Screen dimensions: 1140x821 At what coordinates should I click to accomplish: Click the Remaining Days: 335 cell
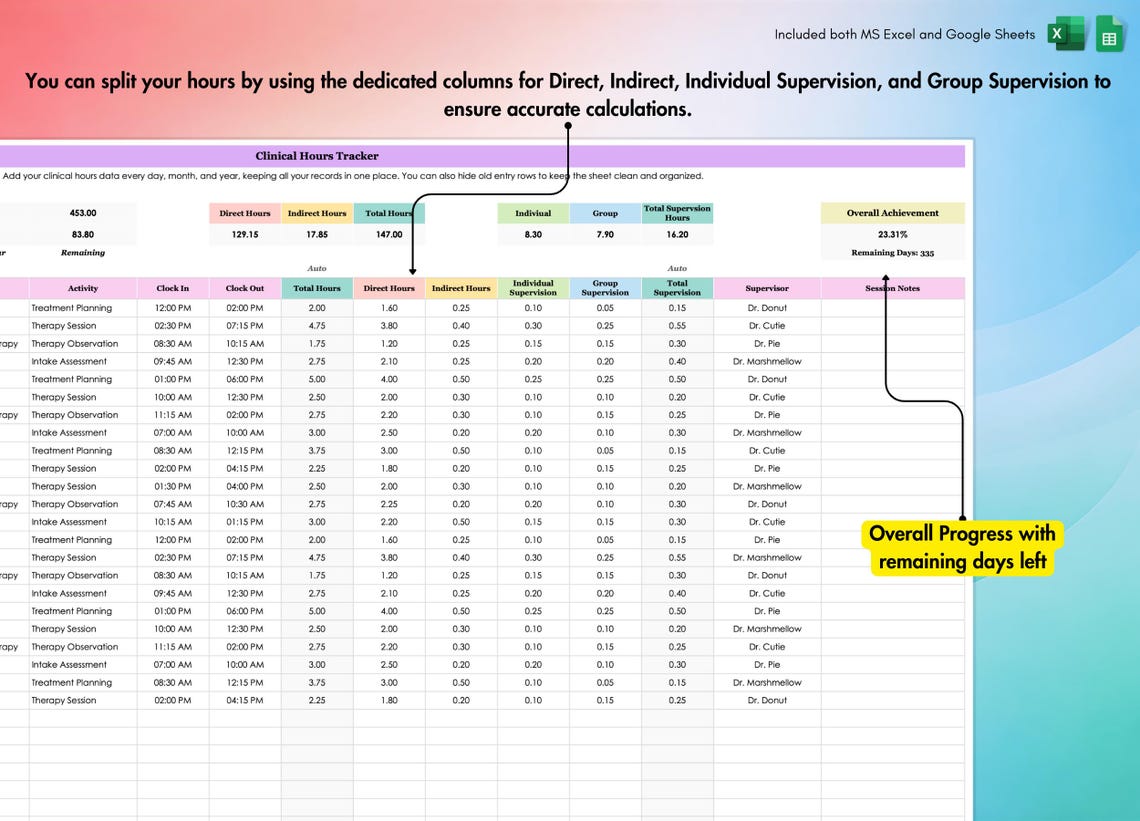tap(893, 253)
